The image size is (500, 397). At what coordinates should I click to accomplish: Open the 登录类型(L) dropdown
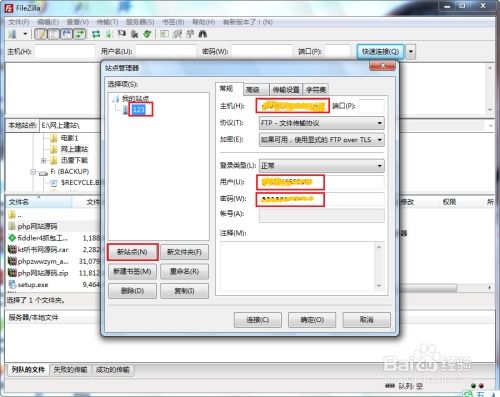pyautogui.click(x=322, y=166)
